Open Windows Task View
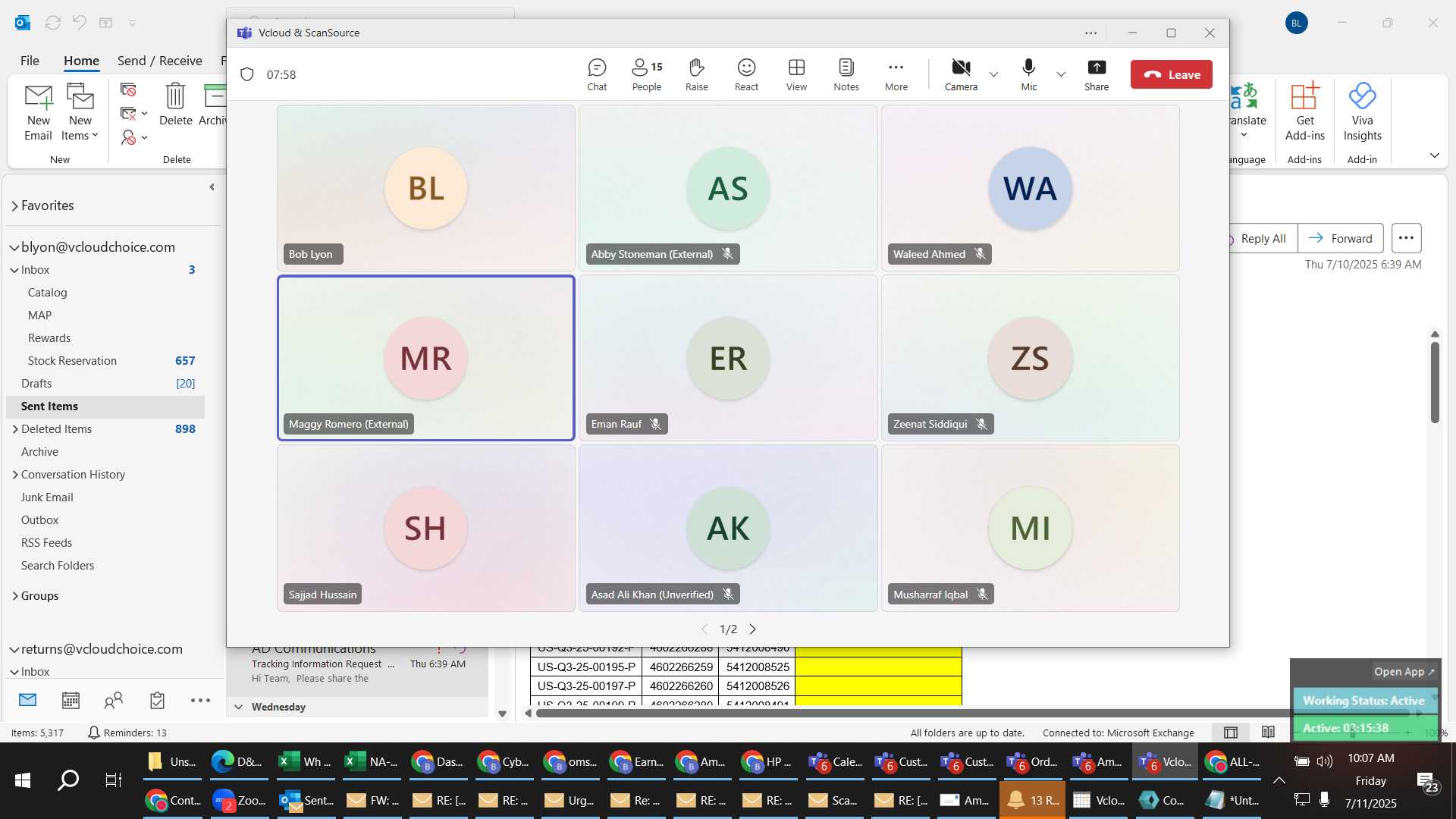Image resolution: width=1456 pixels, height=819 pixels. tap(113, 780)
